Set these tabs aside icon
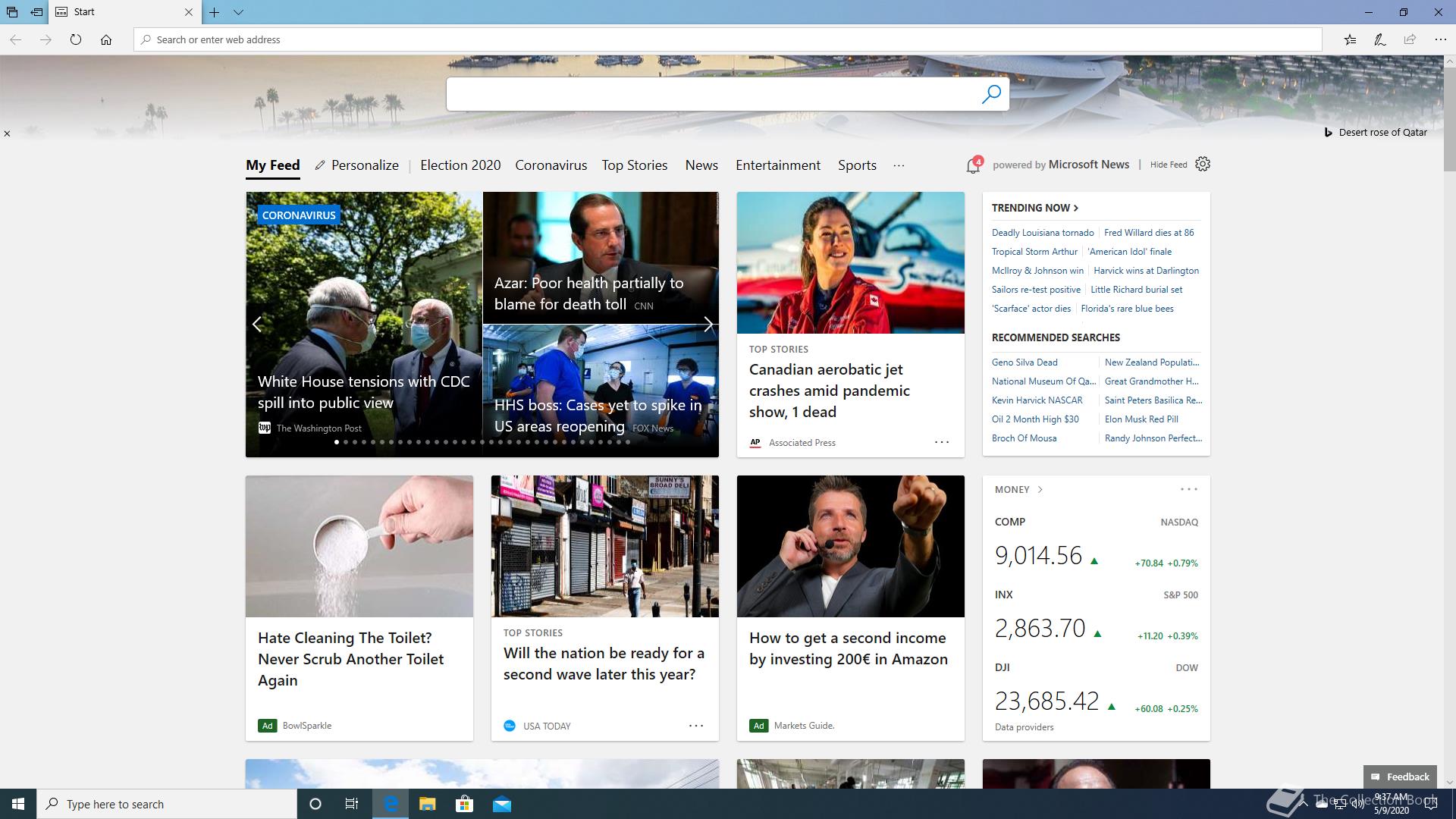This screenshot has height=819, width=1456. (36, 12)
